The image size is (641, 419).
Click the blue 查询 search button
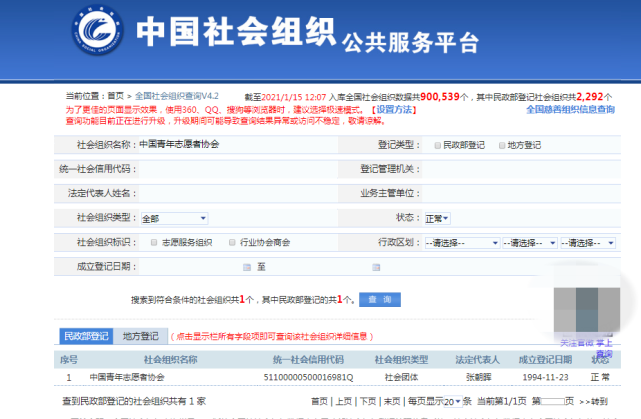click(380, 300)
